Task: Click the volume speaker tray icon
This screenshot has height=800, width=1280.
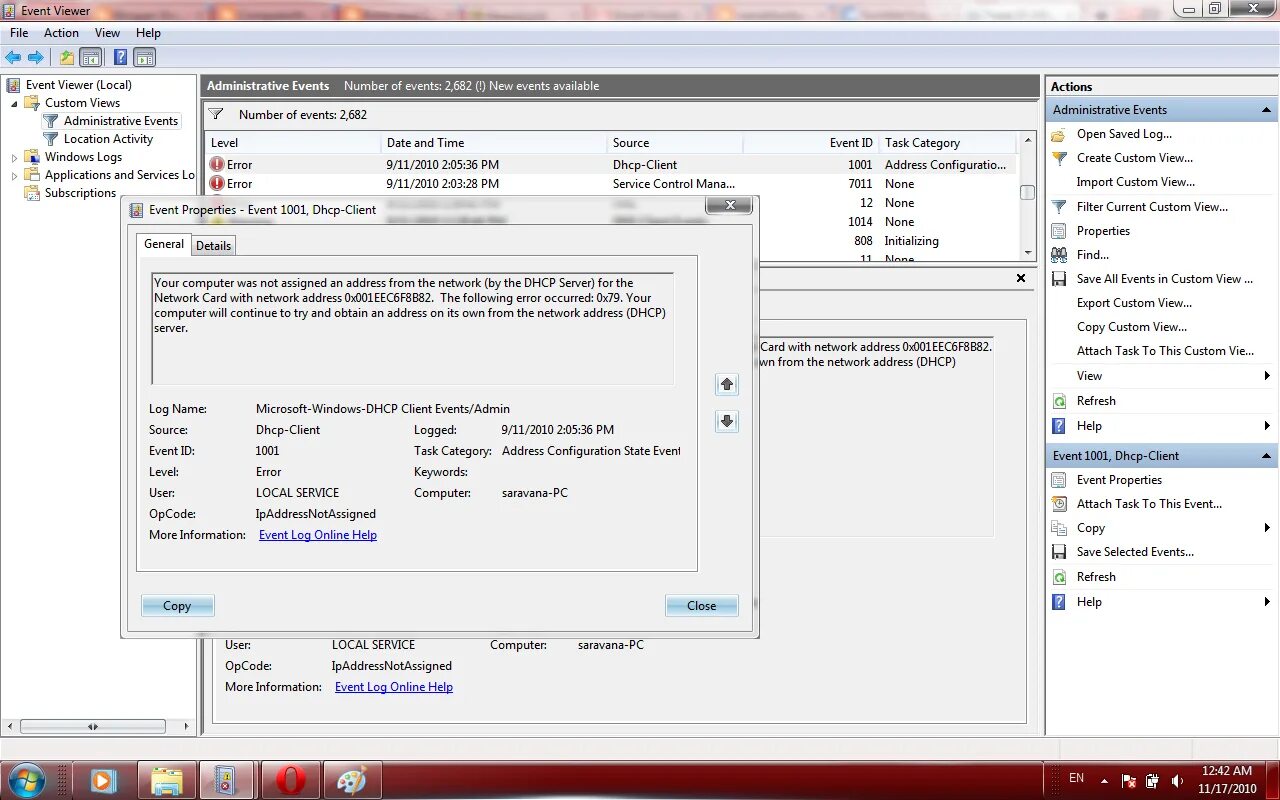Action: click(x=1177, y=780)
